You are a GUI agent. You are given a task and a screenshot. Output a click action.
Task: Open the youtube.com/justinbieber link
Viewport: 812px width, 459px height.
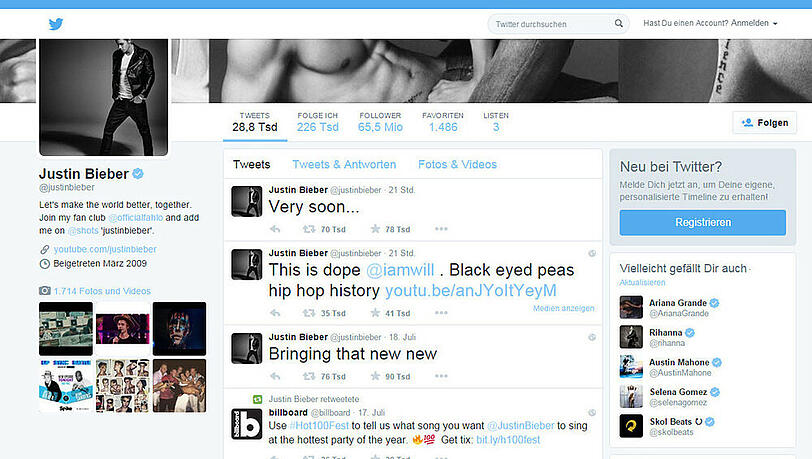(105, 249)
